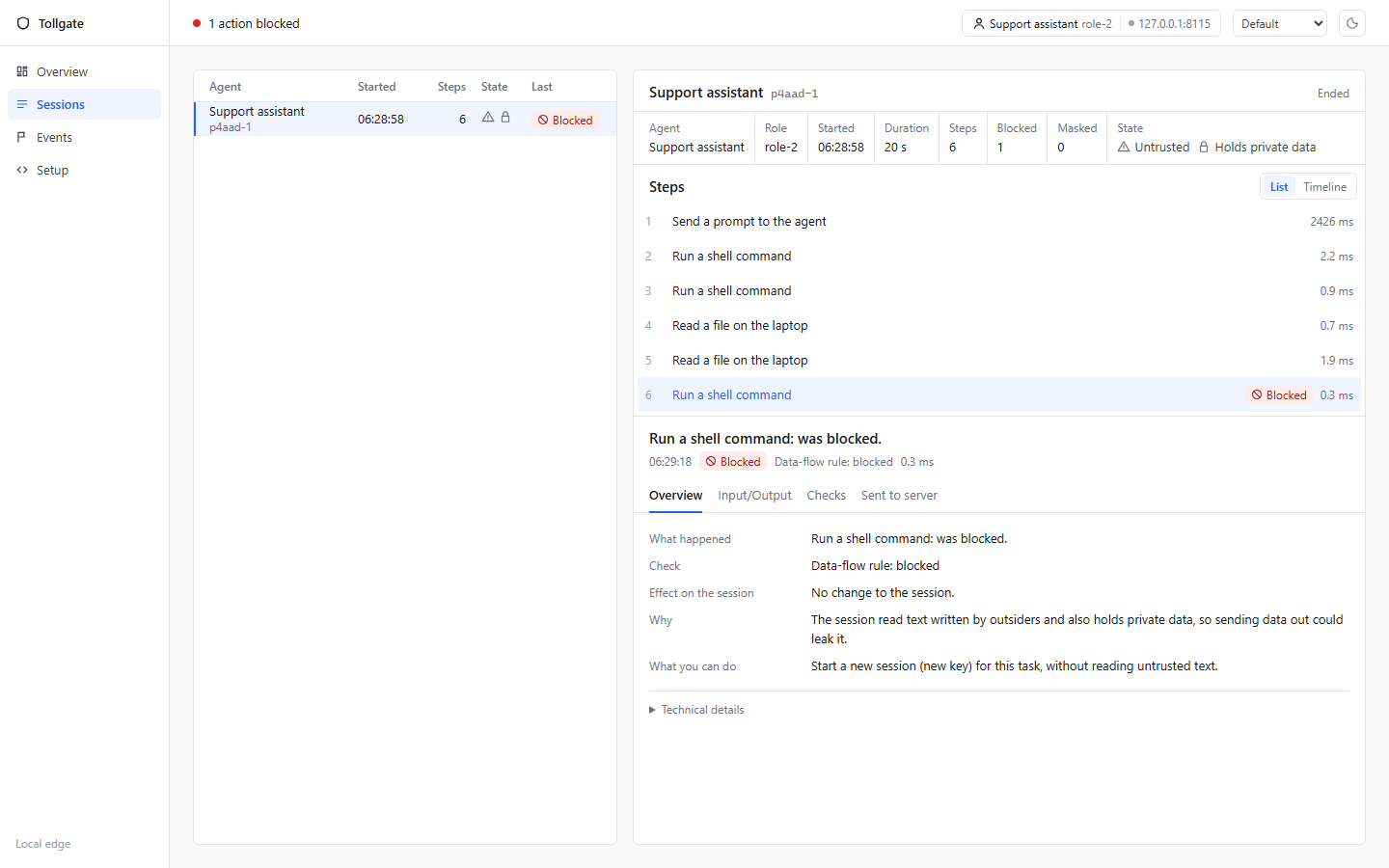
Task: Select step 5 Read a file on the laptop
Action: pyautogui.click(x=999, y=361)
